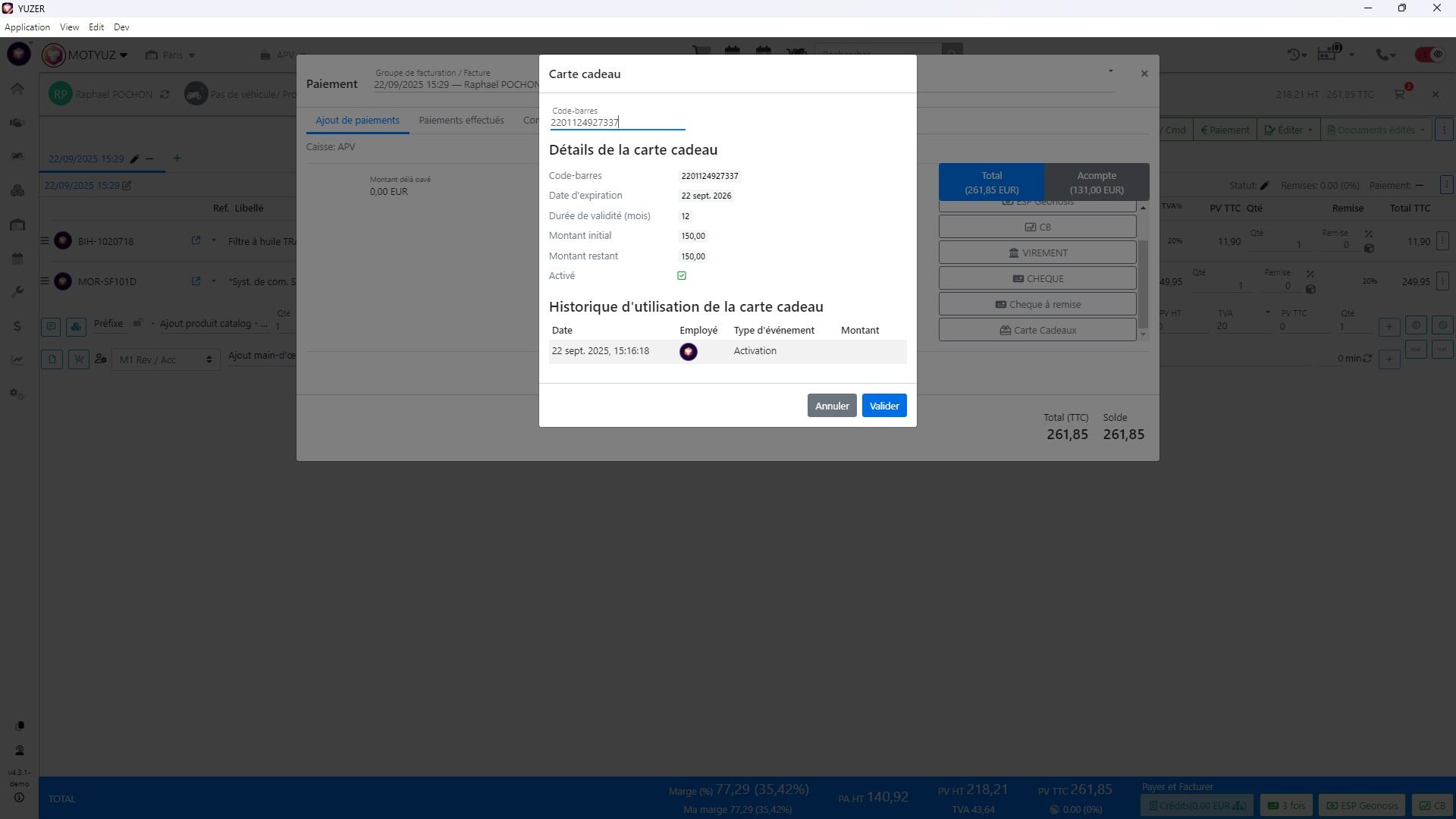This screenshot has height=819, width=1456.
Task: Click the wrench workshop icon in sidebar
Action: click(17, 292)
